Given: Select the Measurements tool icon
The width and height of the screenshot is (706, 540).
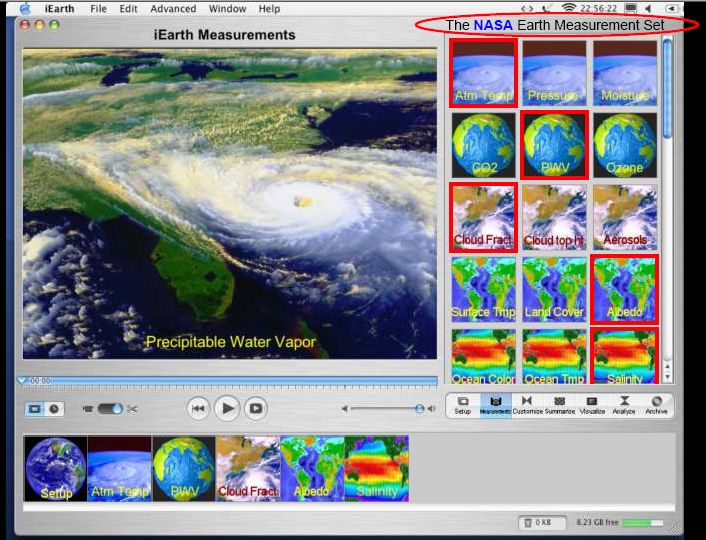Looking at the screenshot, I should tap(495, 403).
